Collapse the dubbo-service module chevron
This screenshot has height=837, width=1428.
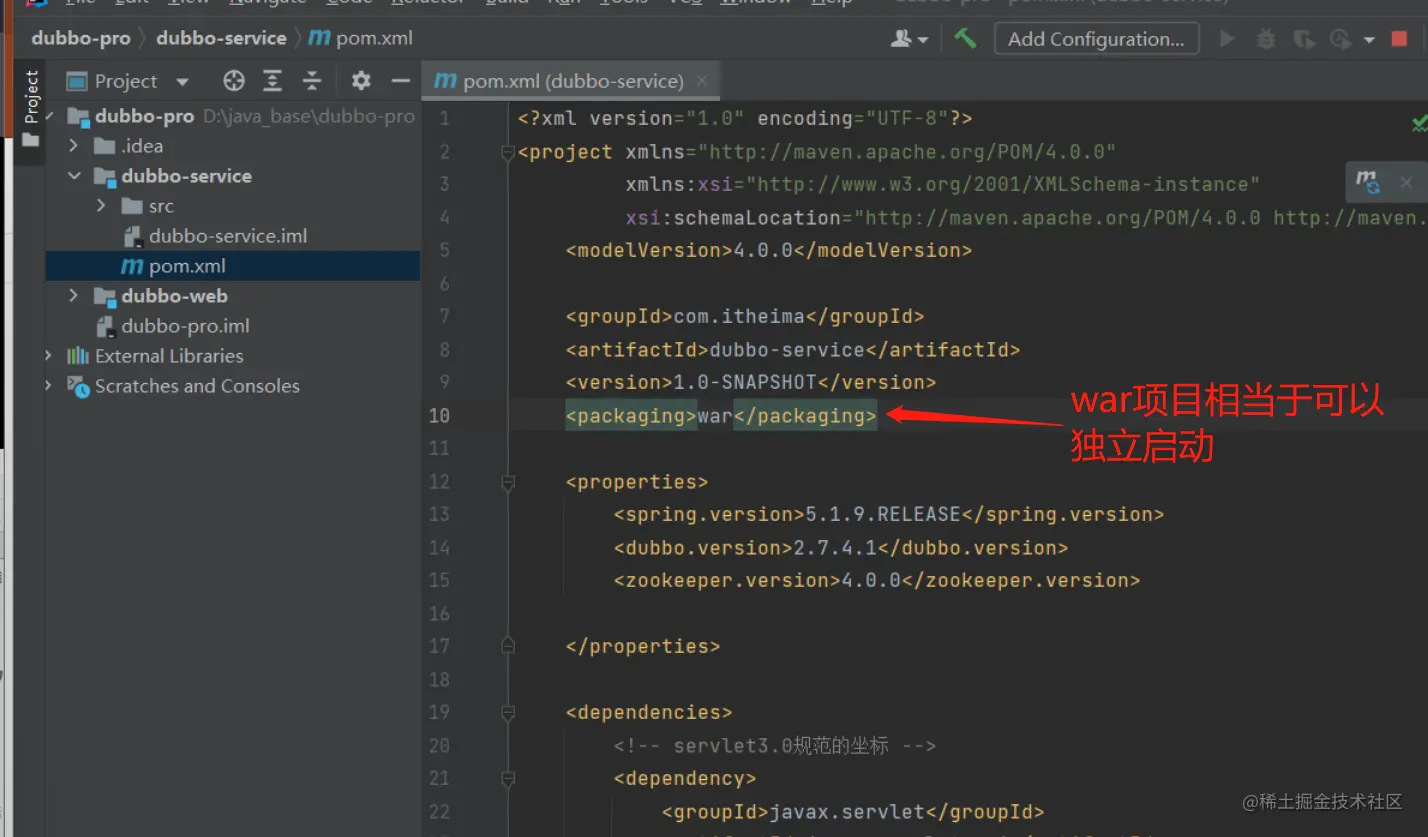[73, 176]
